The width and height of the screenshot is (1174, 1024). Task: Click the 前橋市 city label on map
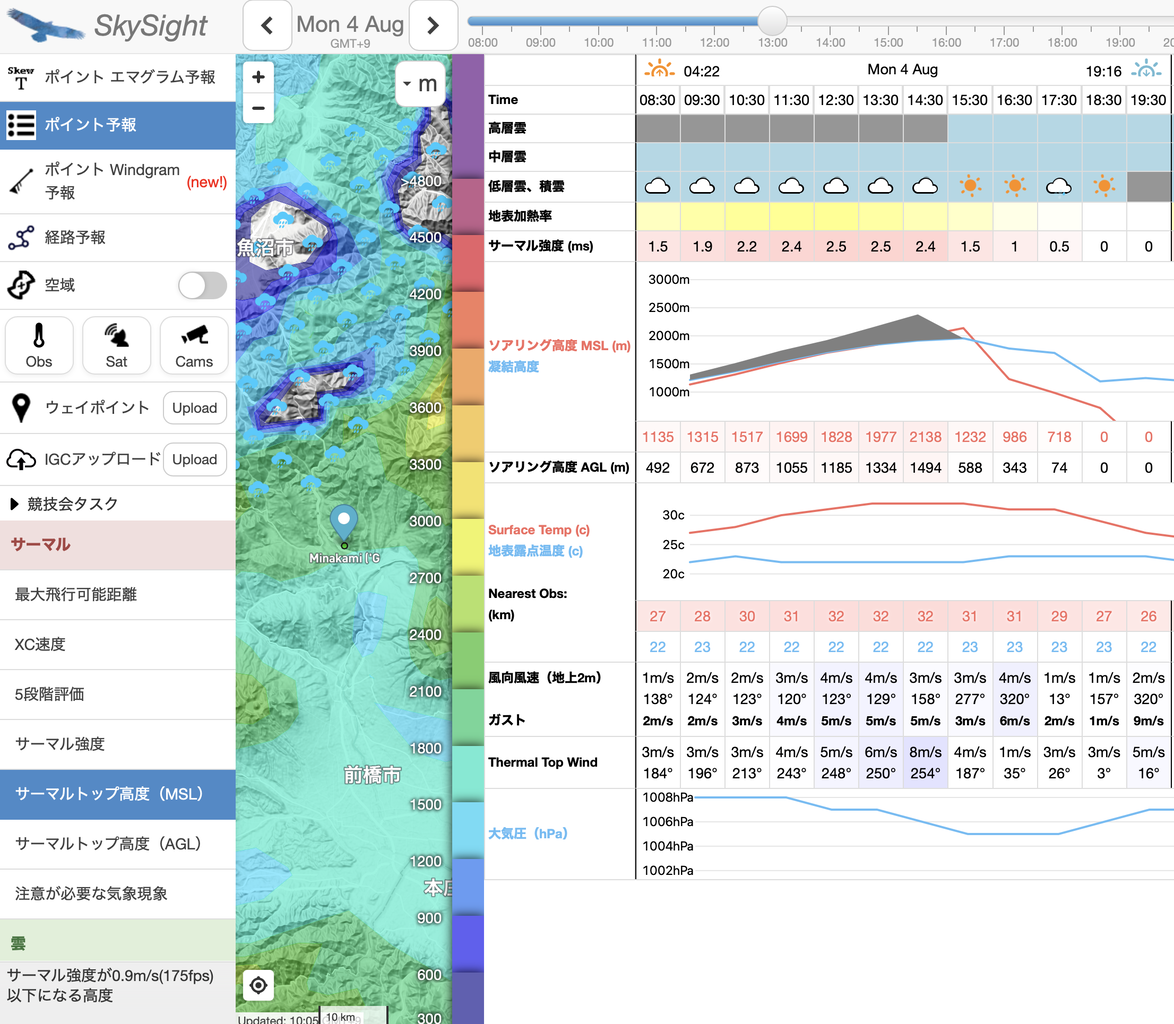click(x=372, y=775)
